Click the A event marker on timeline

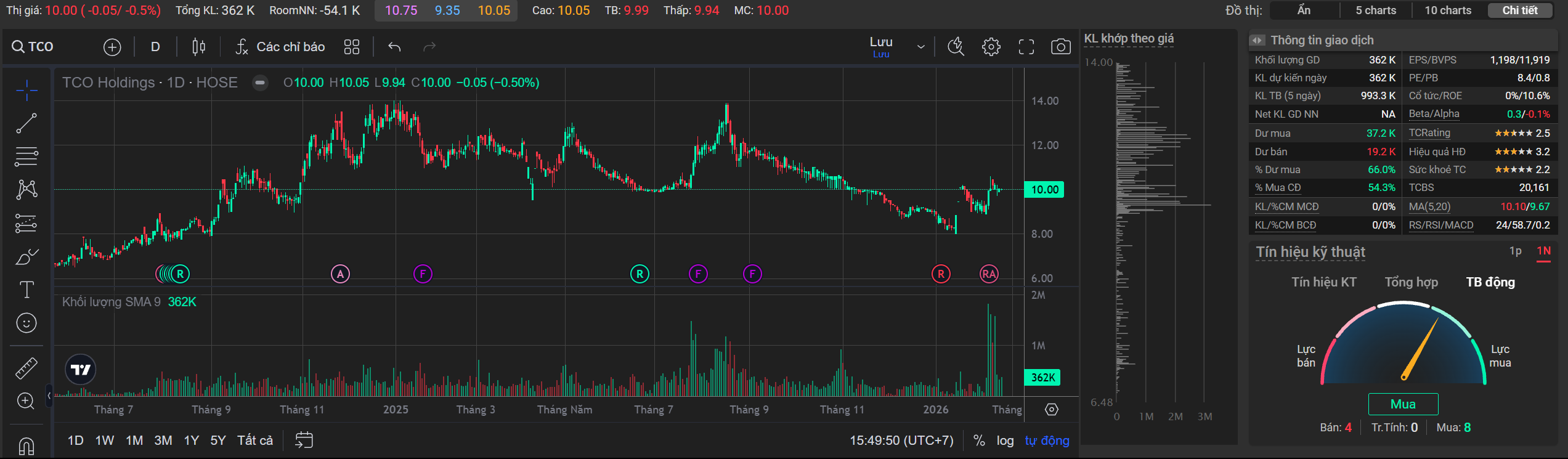click(340, 274)
